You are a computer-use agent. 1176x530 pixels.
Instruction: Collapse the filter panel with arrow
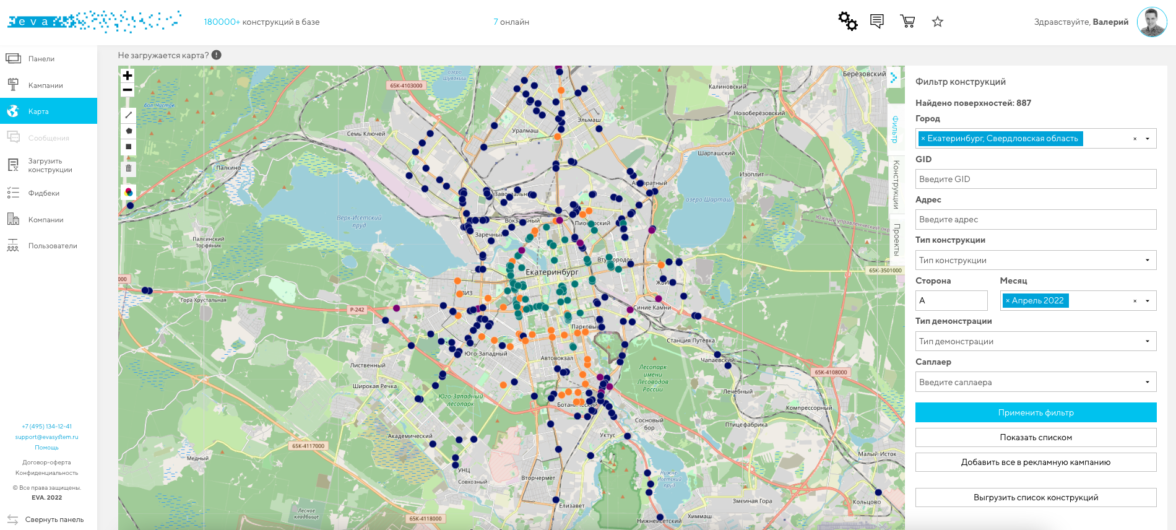click(x=894, y=78)
